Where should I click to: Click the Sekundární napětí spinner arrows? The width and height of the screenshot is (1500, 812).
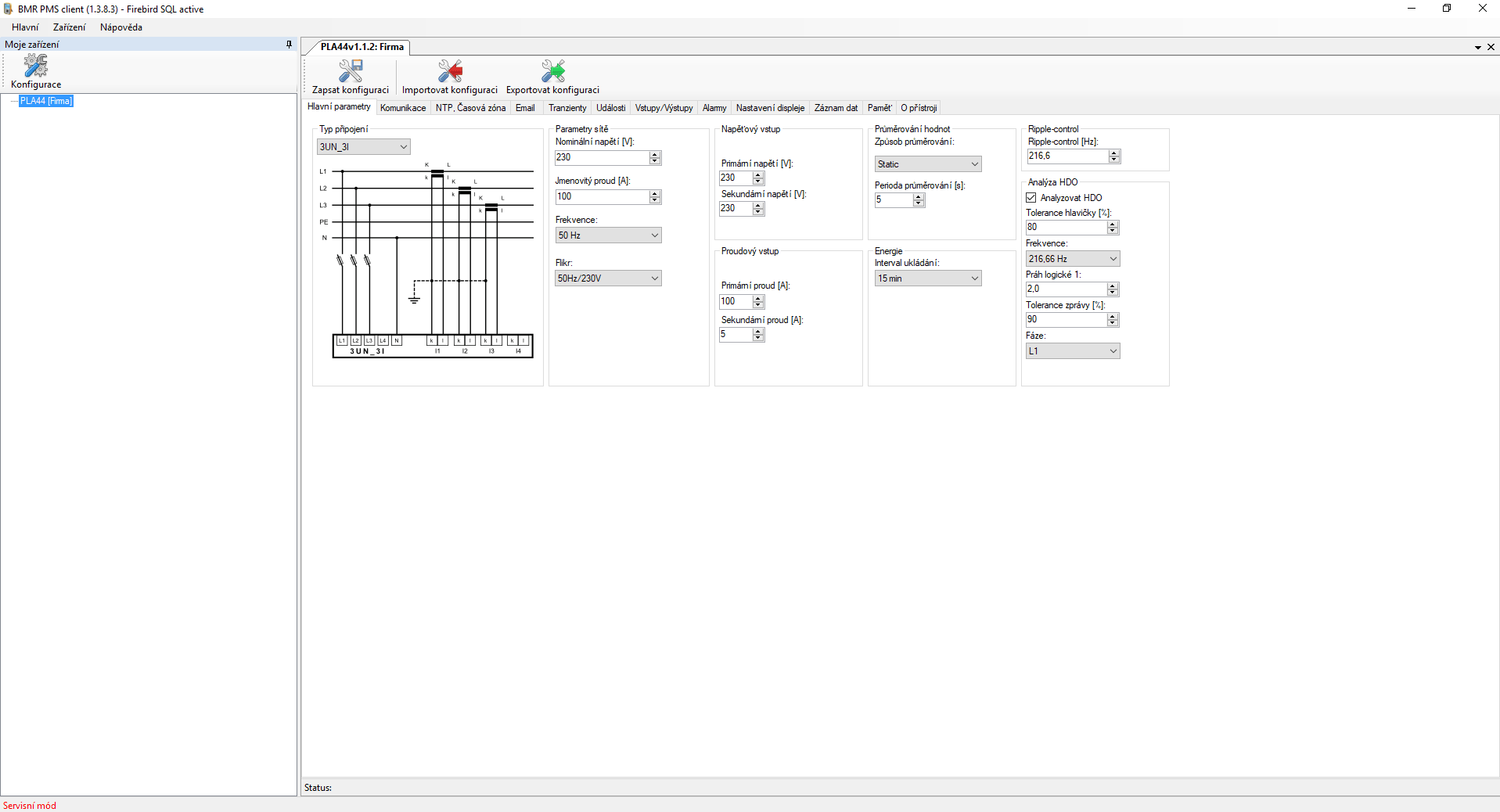(758, 209)
